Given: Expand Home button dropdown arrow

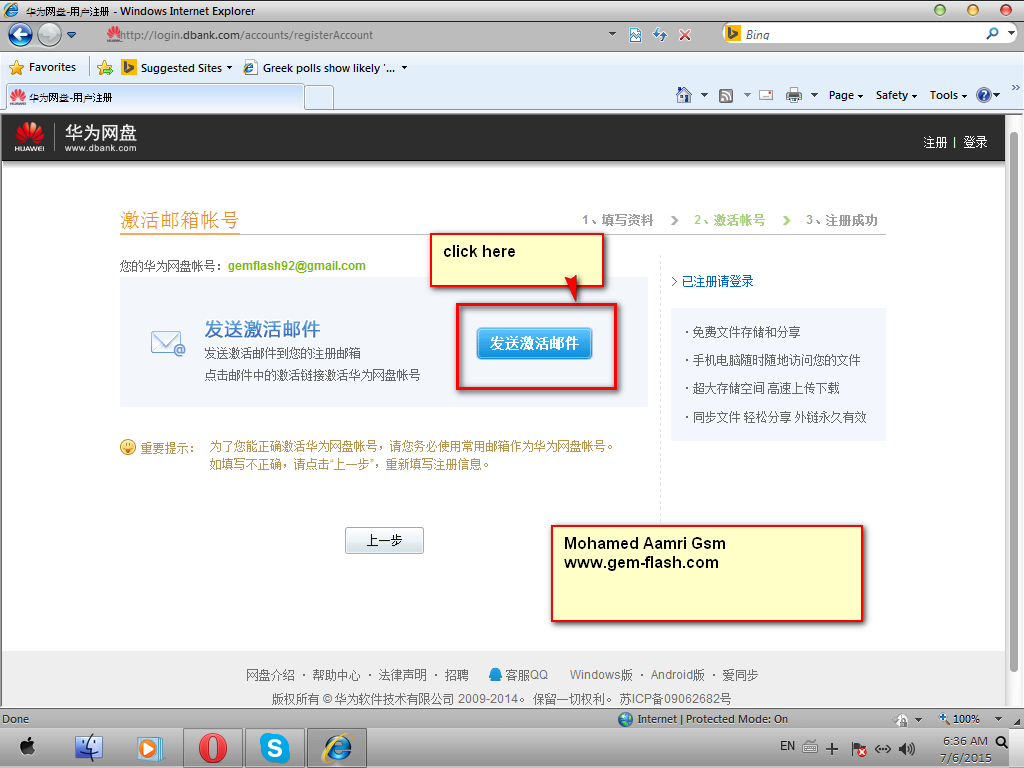Looking at the screenshot, I should 705,95.
